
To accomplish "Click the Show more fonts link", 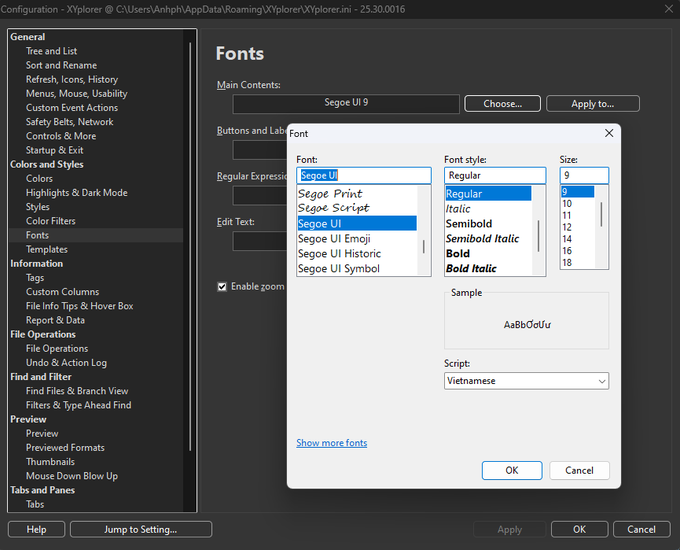I will [x=332, y=443].
